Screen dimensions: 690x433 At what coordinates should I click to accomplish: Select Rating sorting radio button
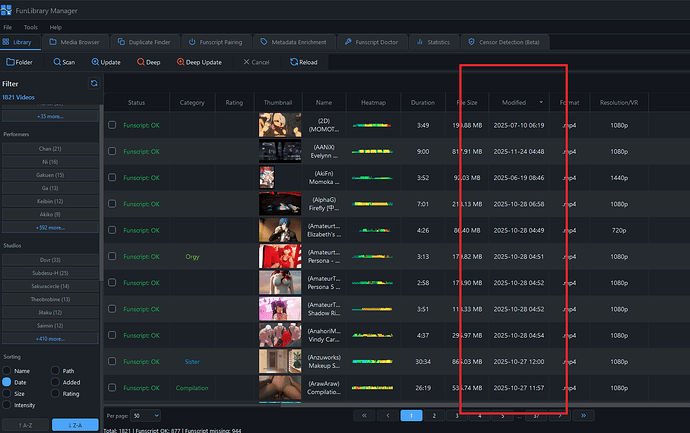click(x=55, y=393)
